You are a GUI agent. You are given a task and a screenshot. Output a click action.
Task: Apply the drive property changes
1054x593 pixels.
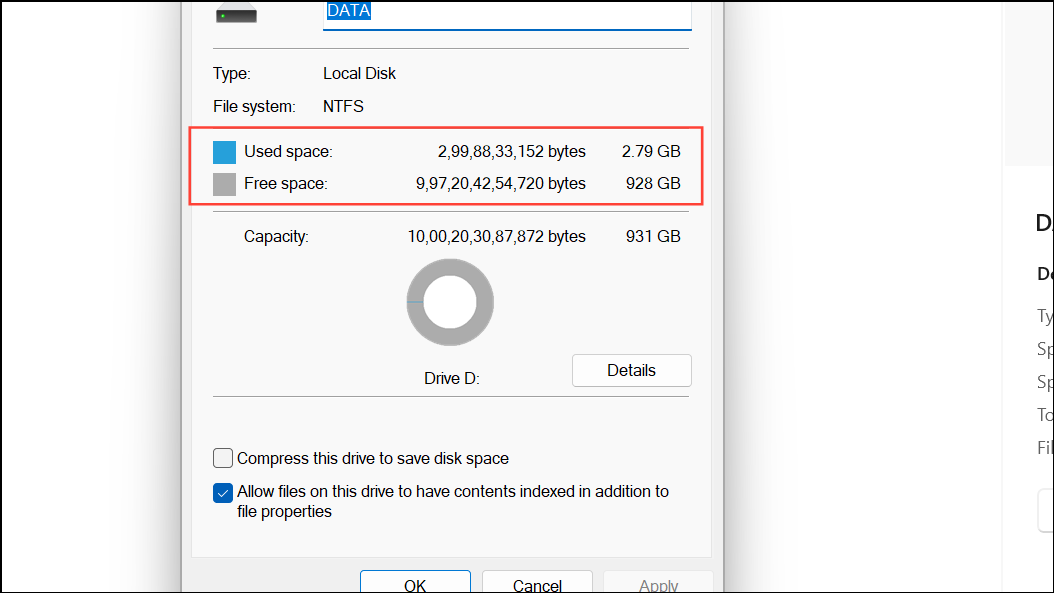[x=658, y=585]
